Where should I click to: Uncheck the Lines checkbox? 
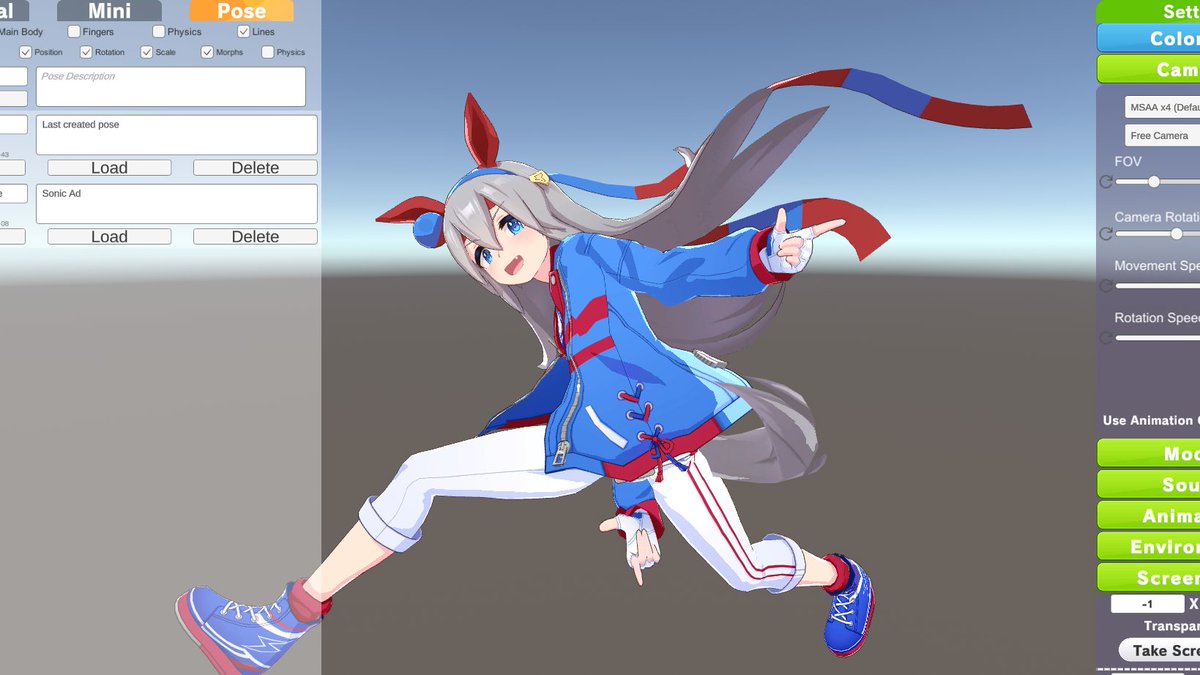244,32
